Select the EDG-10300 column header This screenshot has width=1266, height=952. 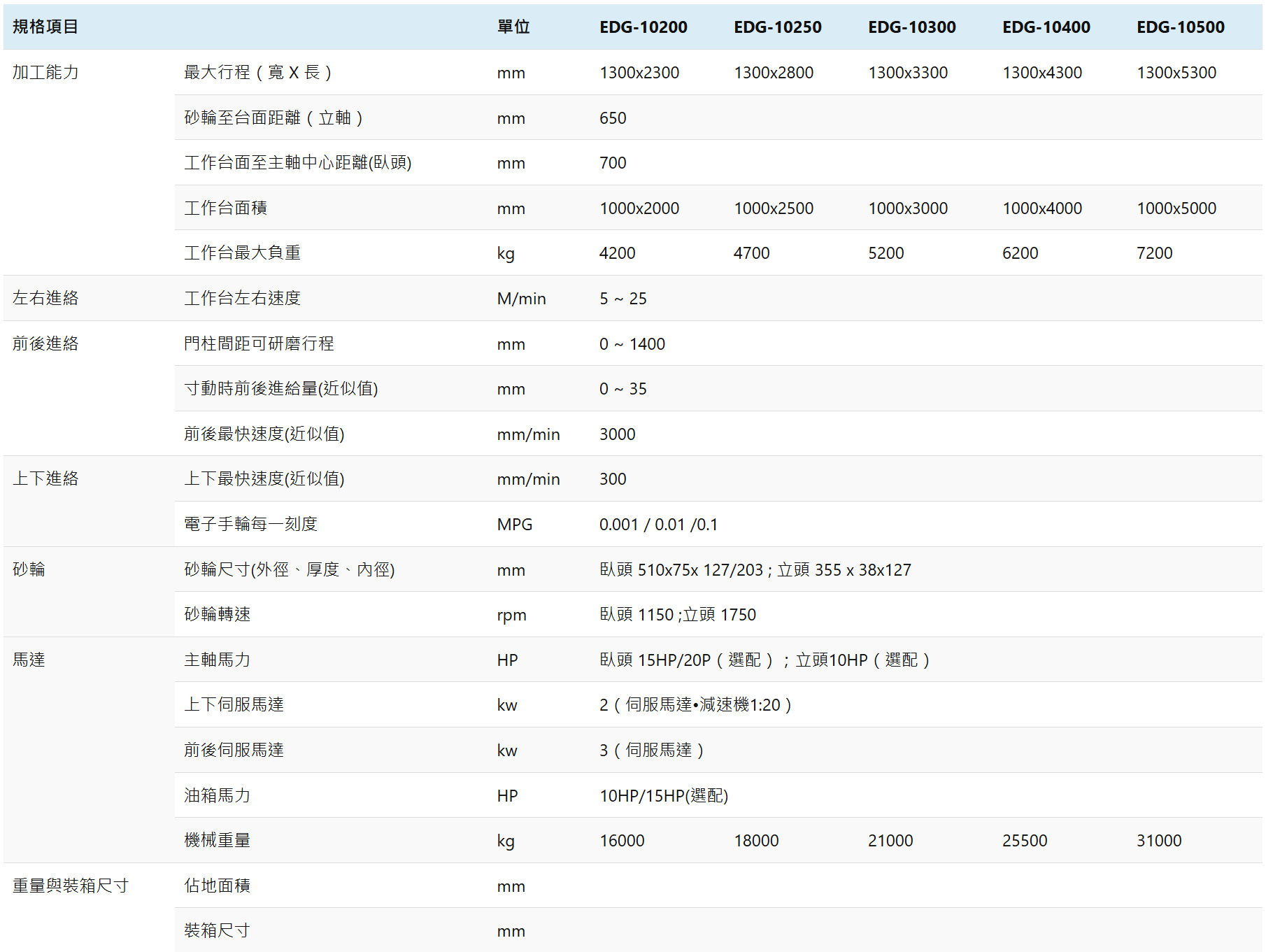pyautogui.click(x=912, y=27)
